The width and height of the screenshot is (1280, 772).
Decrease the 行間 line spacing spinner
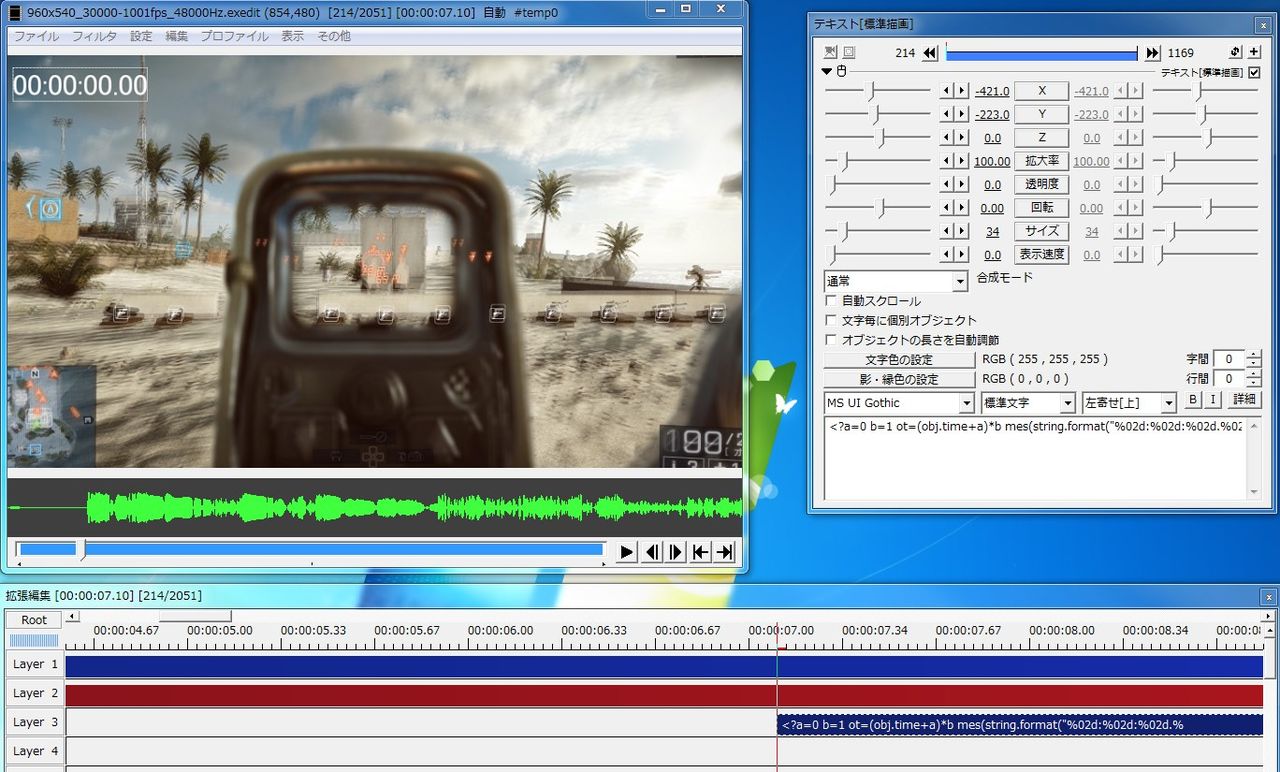1254,383
